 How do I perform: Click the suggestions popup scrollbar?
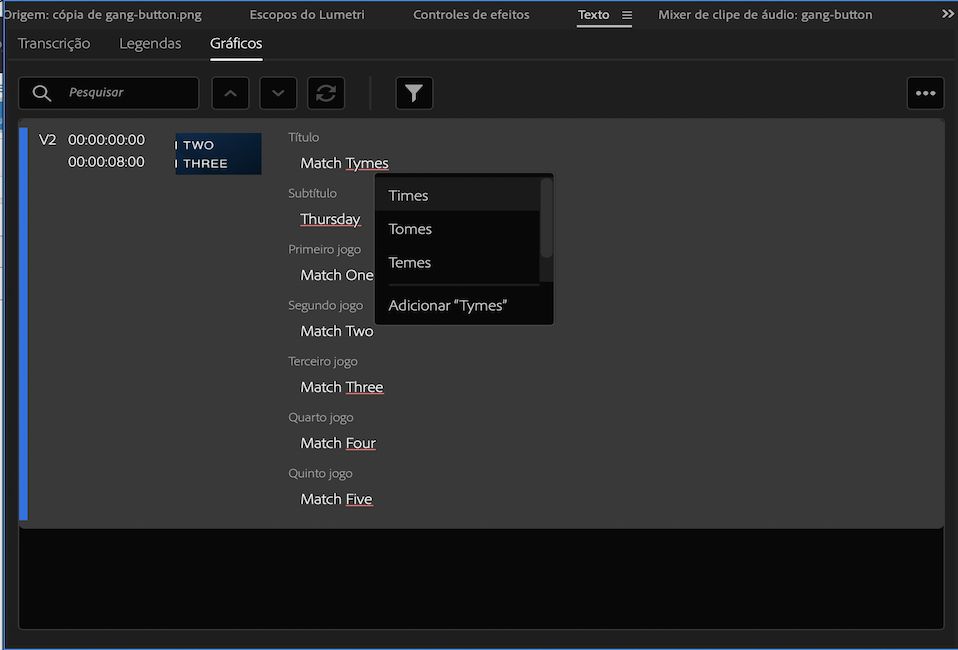546,218
